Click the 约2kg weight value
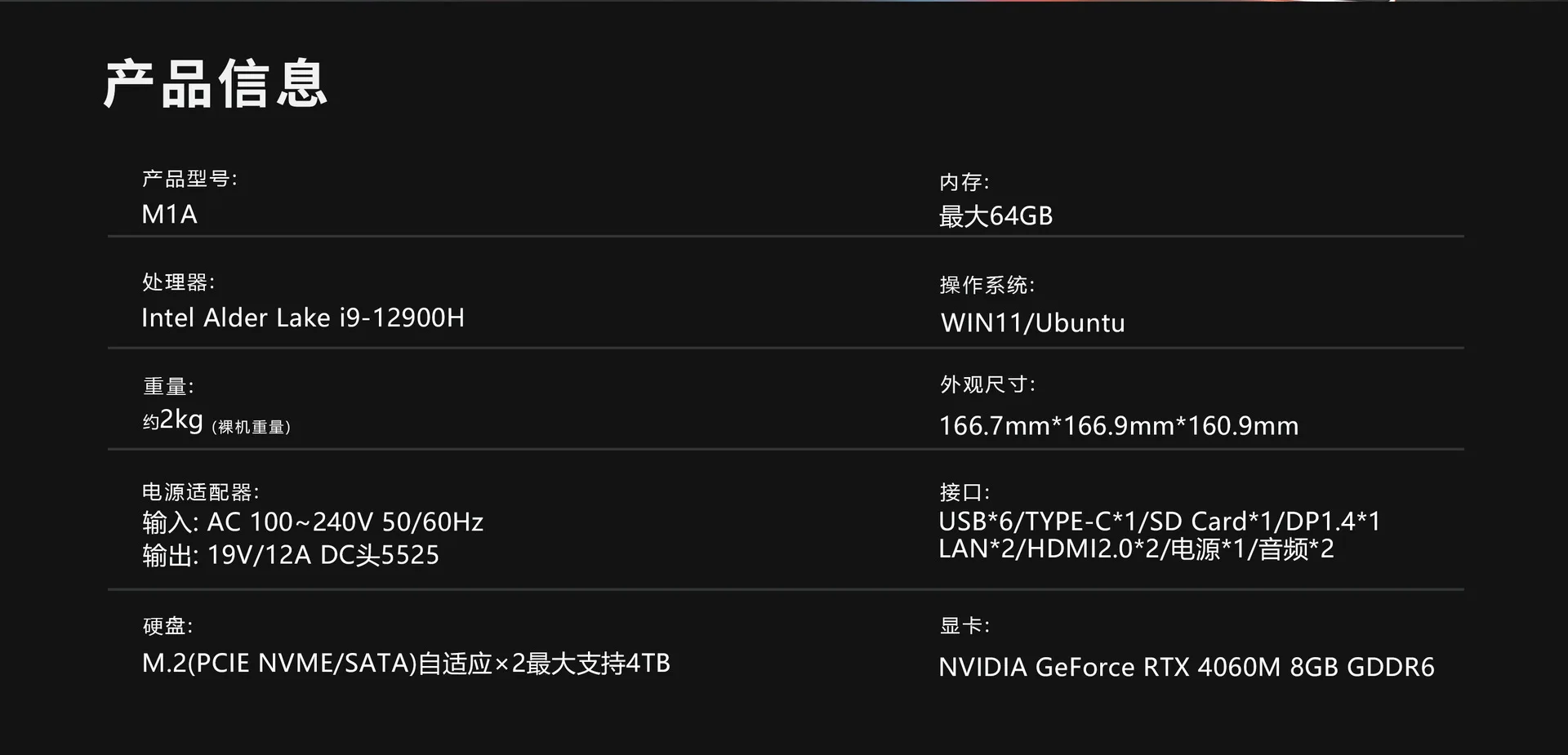1568x755 pixels. [173, 420]
